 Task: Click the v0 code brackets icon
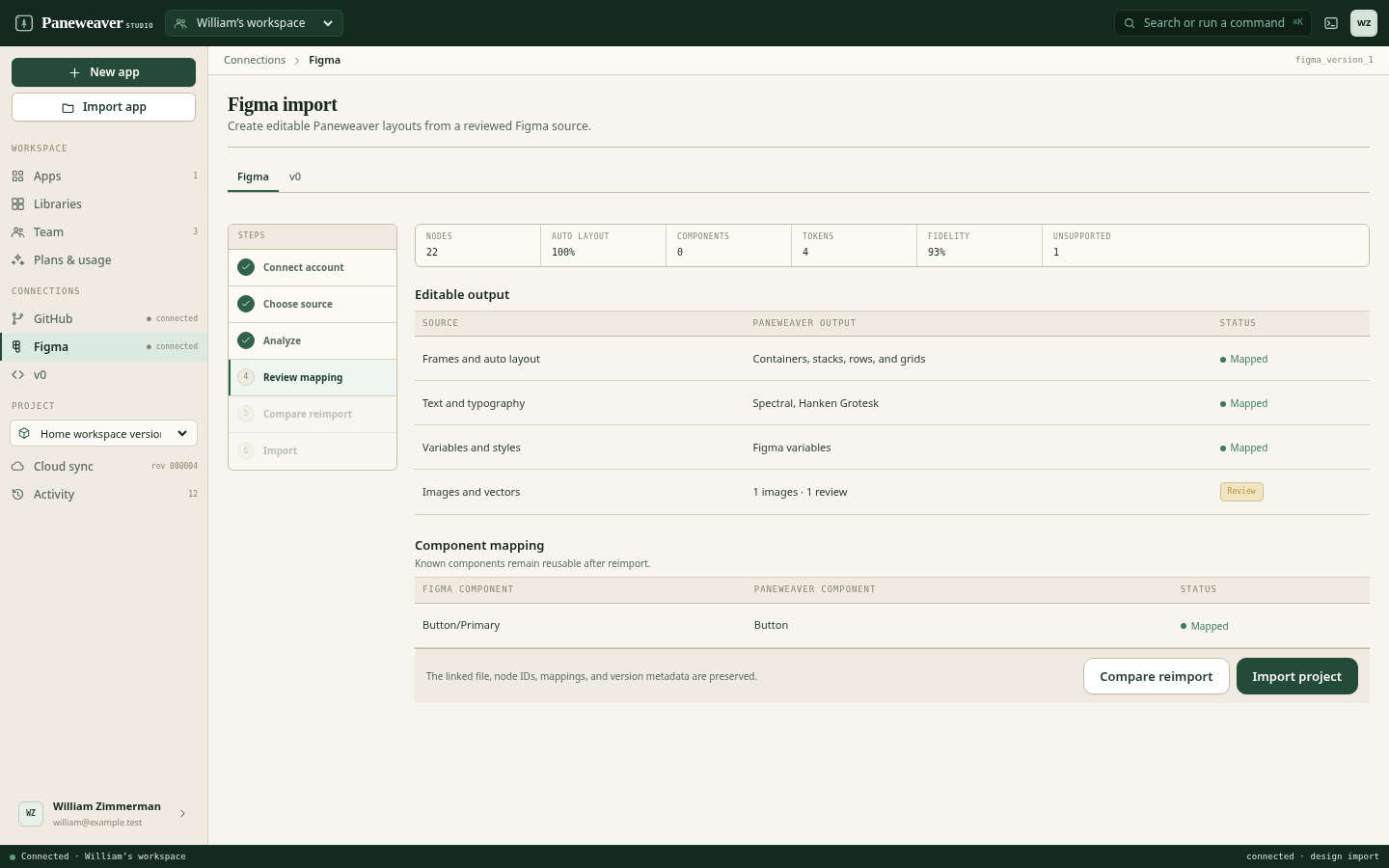tap(17, 375)
